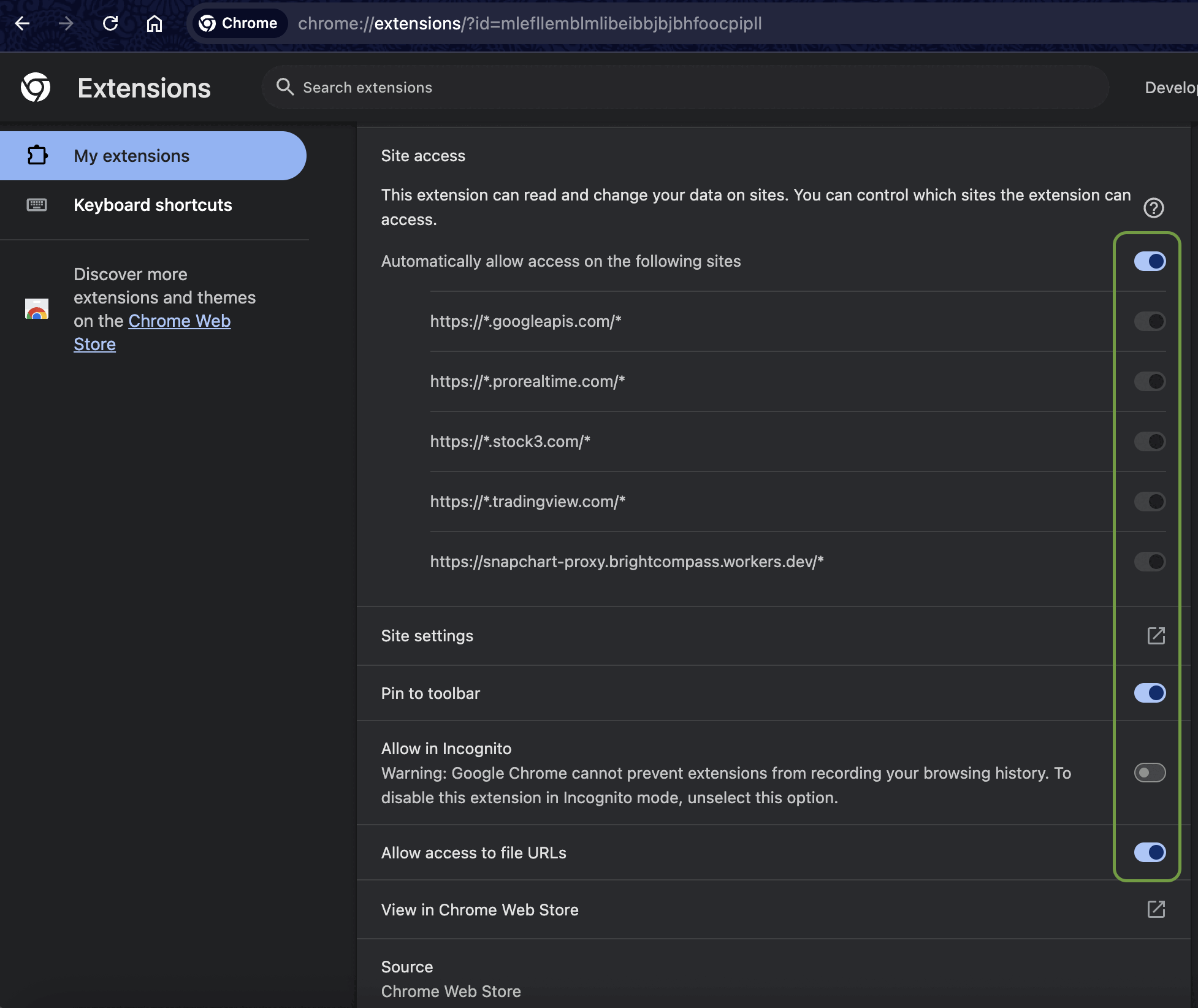
Task: Enable access for googleapis.com
Action: coord(1149,321)
